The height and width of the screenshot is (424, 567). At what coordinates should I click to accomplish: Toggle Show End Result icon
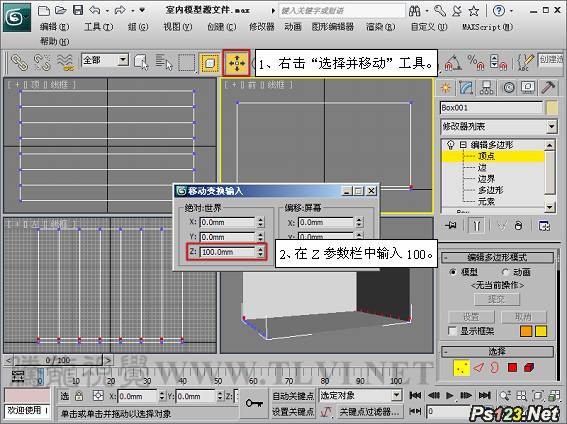[477, 226]
